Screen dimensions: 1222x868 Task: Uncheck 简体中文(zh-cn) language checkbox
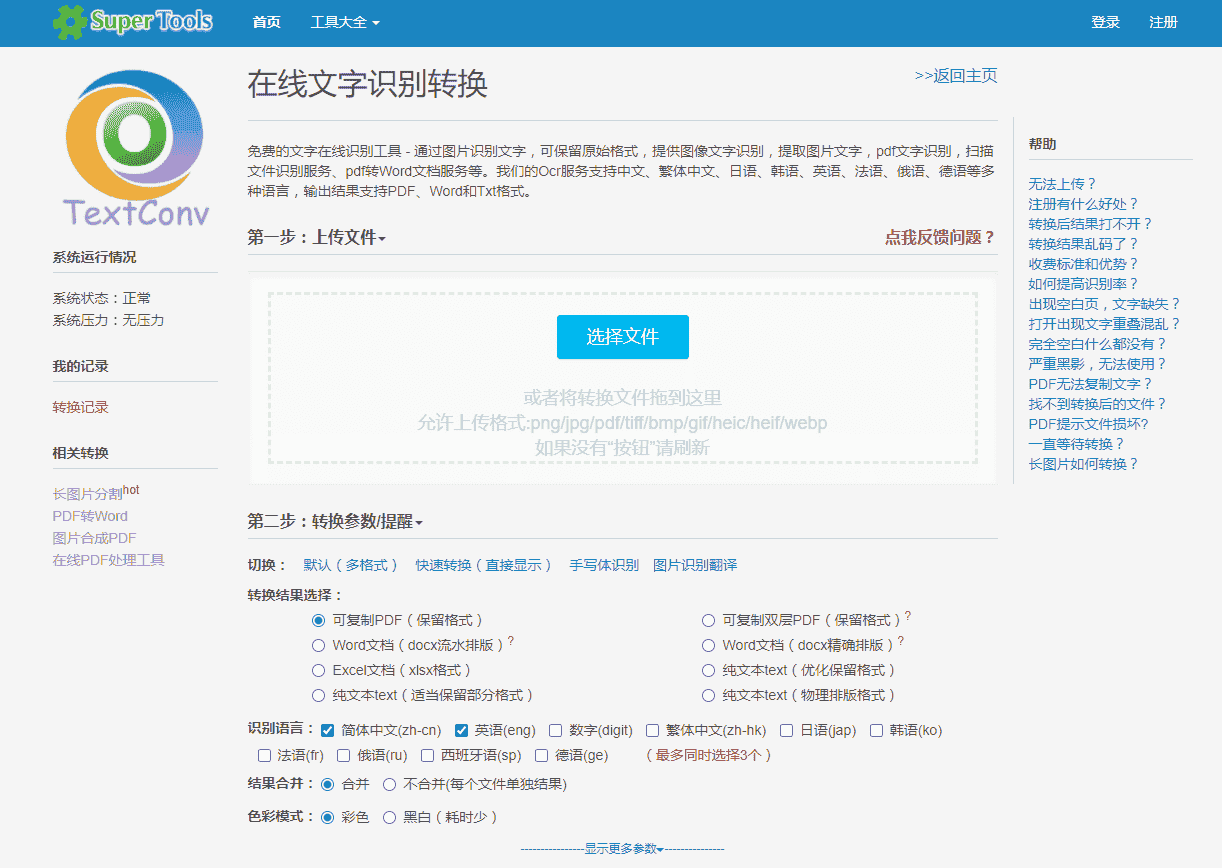pos(328,730)
